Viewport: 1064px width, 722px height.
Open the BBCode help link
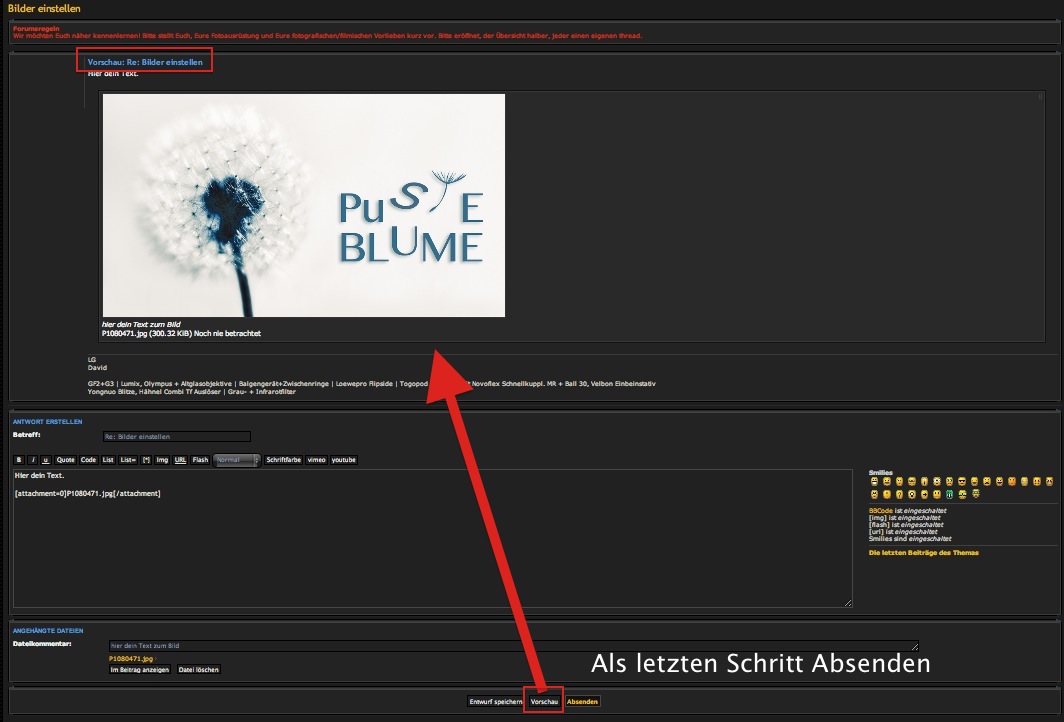[880, 511]
